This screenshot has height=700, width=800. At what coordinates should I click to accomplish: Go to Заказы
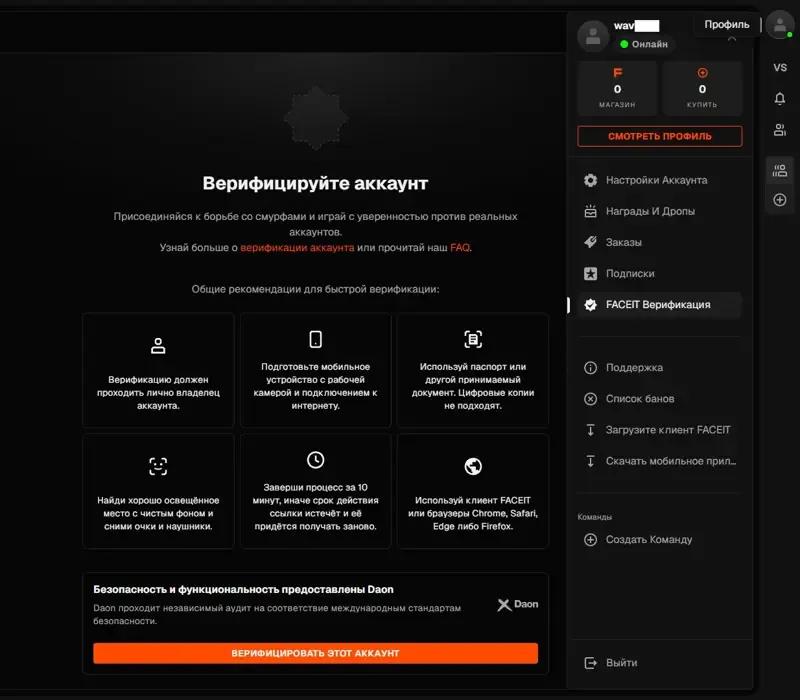click(660, 242)
